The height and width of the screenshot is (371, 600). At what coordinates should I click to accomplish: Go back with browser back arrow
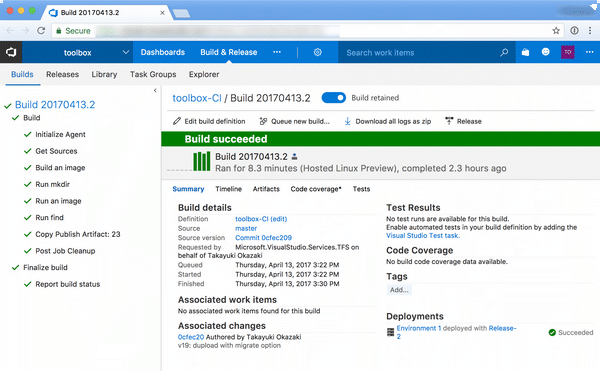click(10, 31)
